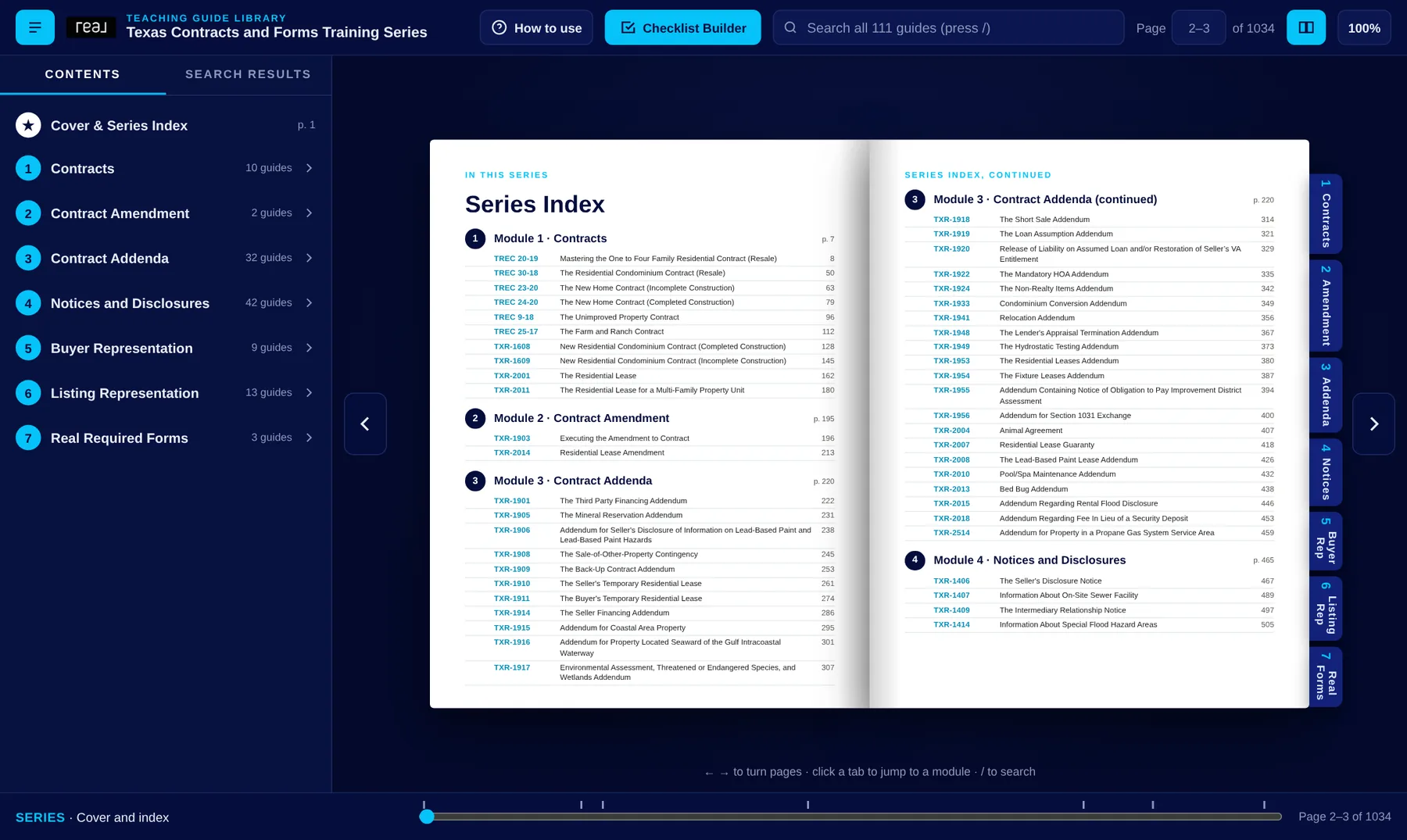The image size is (1407, 840).
Task: Switch to the Contents tab
Action: click(x=82, y=74)
